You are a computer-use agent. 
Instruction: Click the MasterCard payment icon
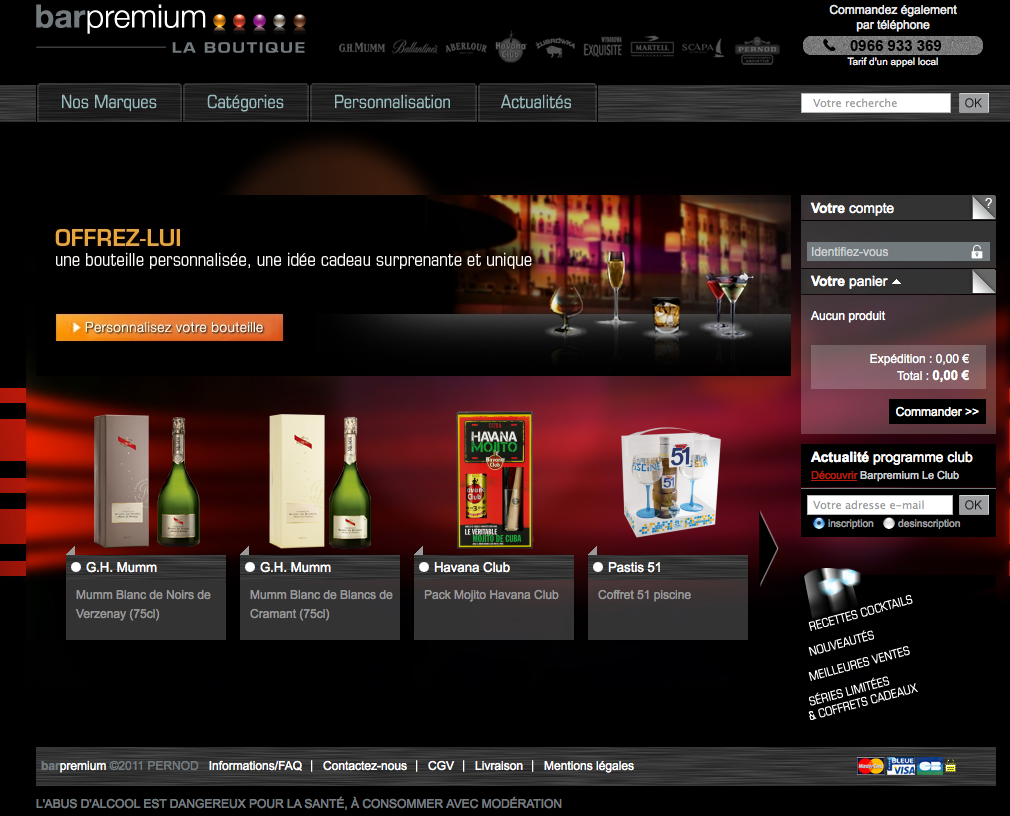871,766
